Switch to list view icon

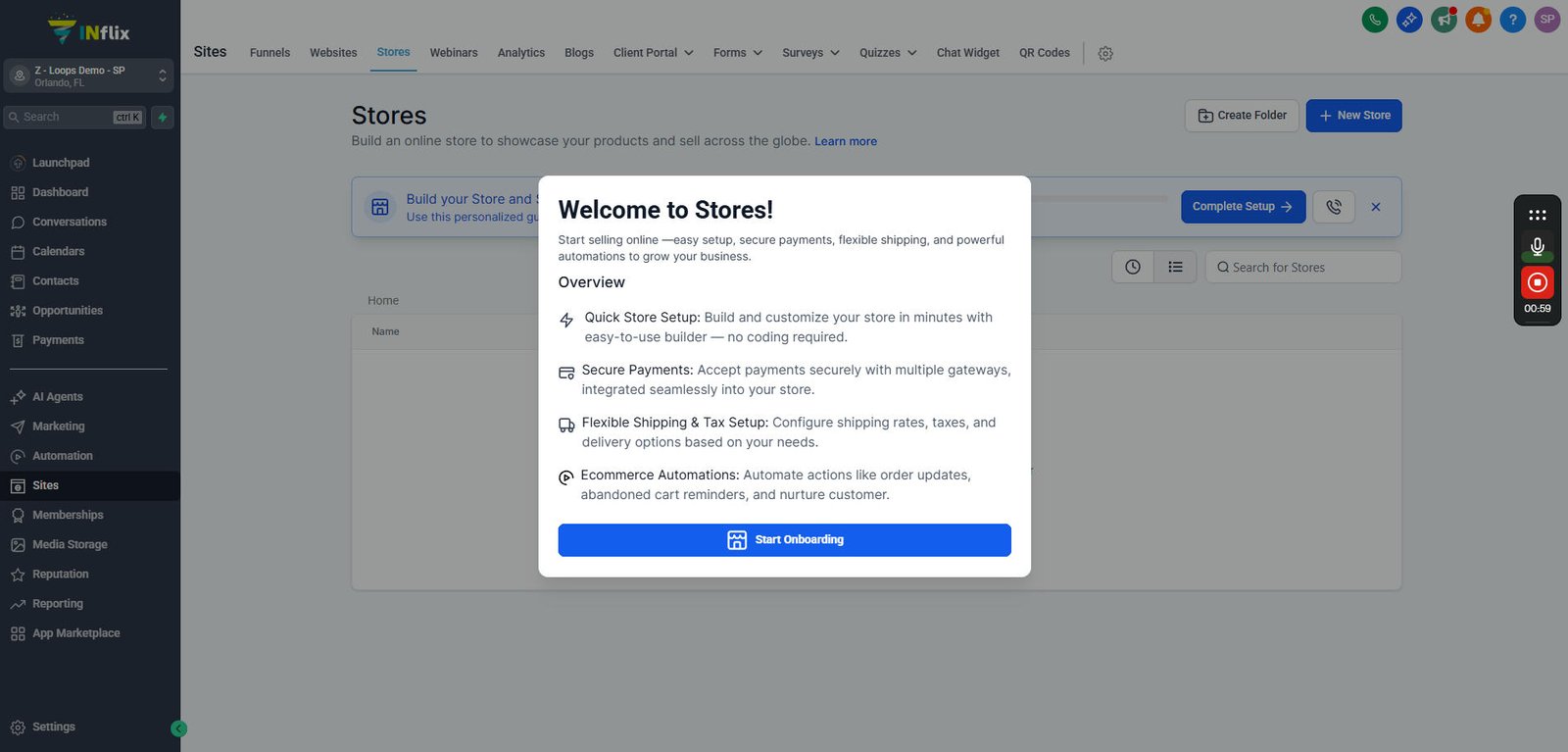[x=1175, y=267]
